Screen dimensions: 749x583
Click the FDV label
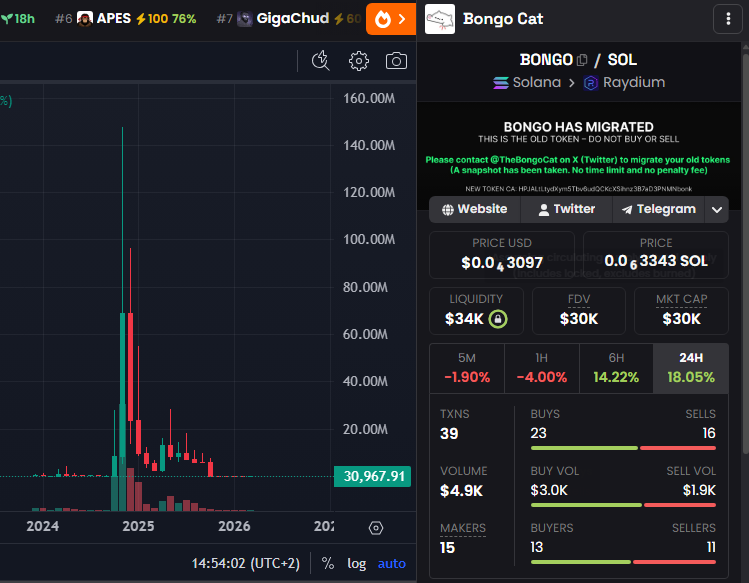coord(579,299)
